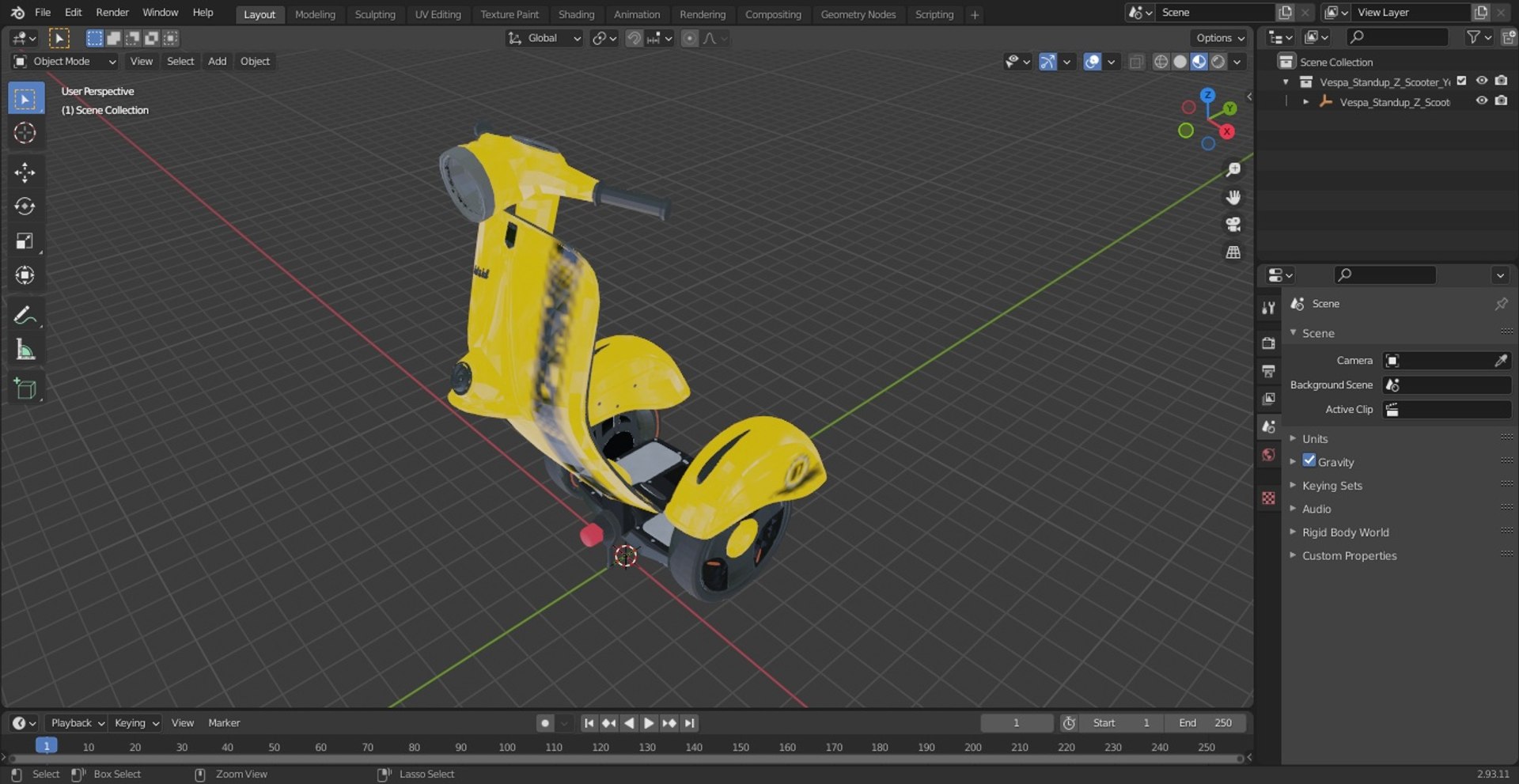Activate the Transform tool
Image resolution: width=1519 pixels, height=784 pixels.
[25, 275]
